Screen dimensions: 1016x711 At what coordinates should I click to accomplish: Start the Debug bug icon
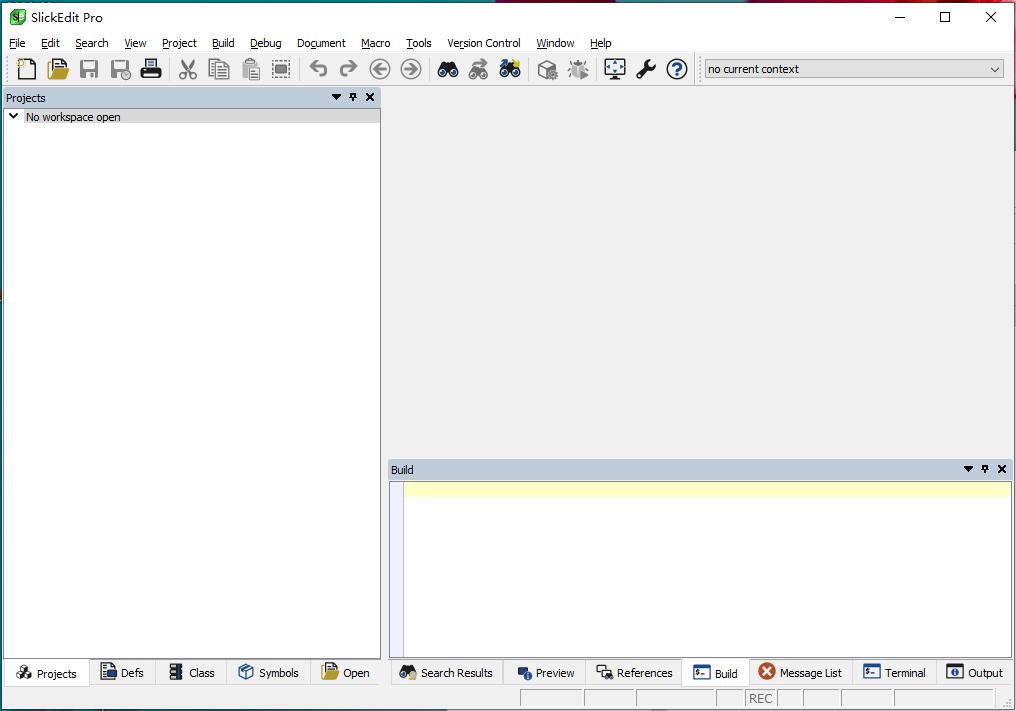click(x=578, y=69)
